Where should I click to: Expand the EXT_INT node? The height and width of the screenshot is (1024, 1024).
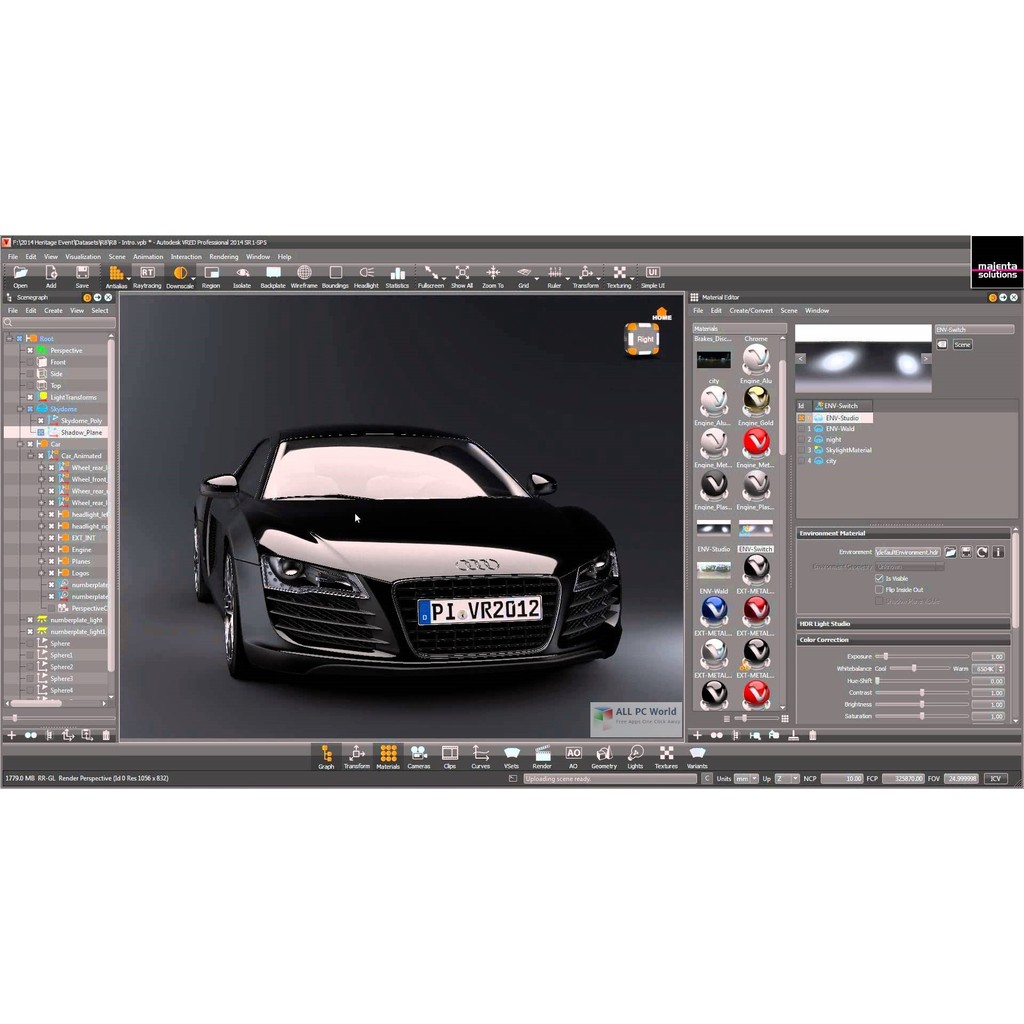(x=40, y=537)
